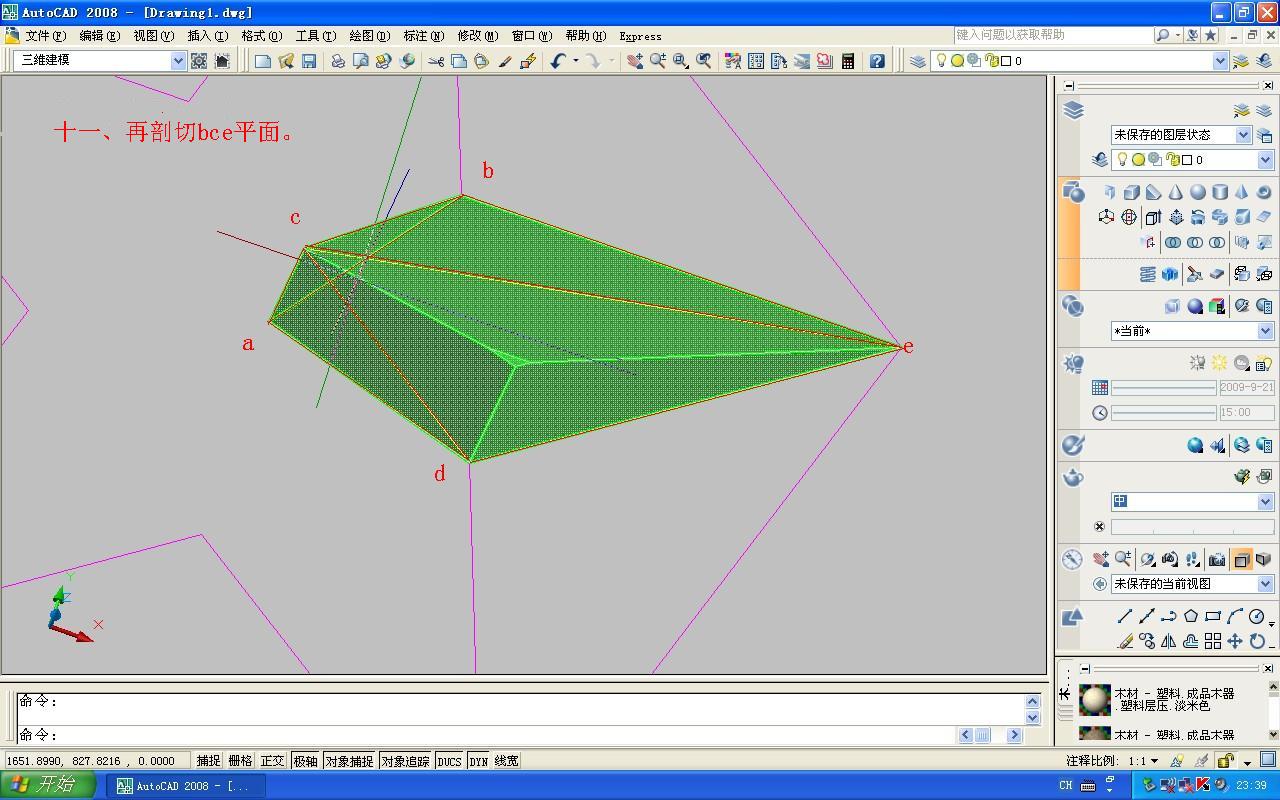The width and height of the screenshot is (1280, 800).
Task: Create a Cone solid from dashboard
Action: pos(1176,192)
